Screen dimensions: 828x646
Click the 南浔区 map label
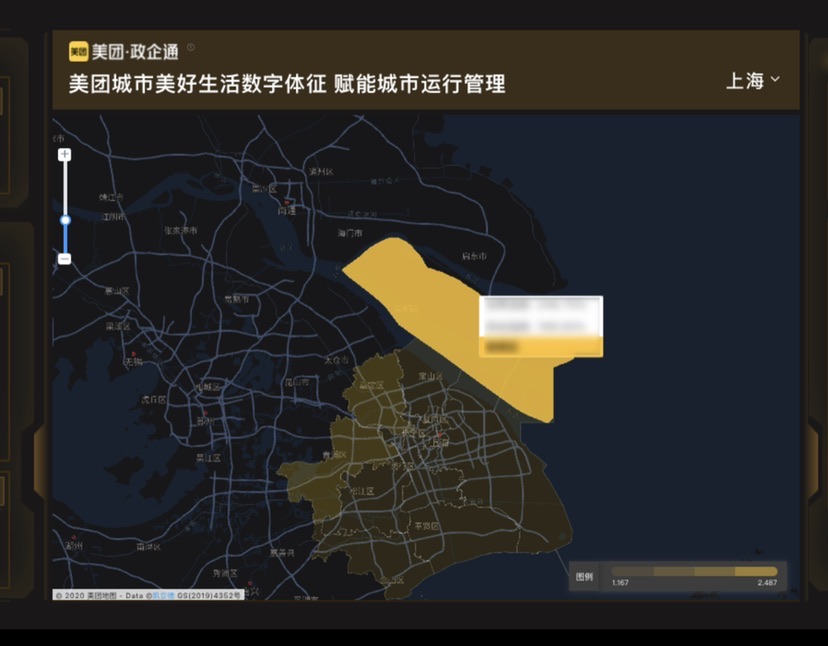coord(148,547)
